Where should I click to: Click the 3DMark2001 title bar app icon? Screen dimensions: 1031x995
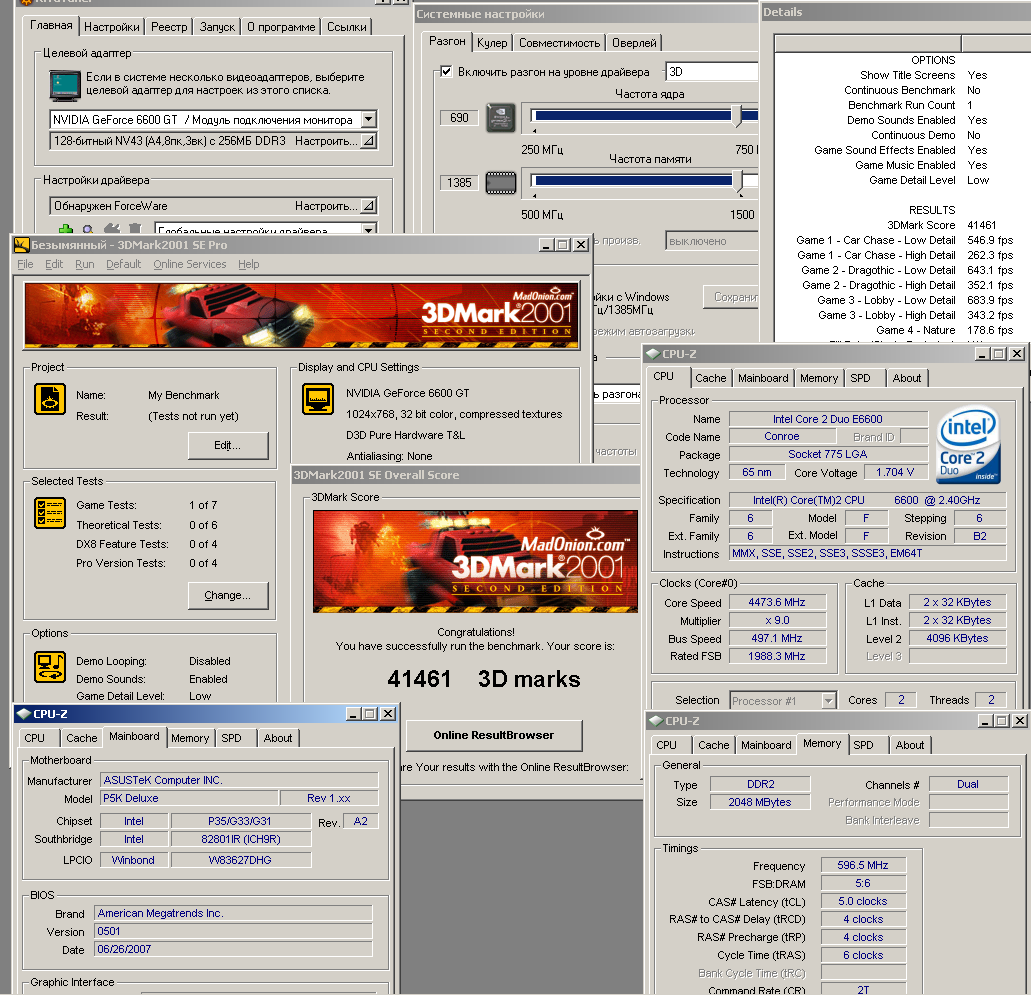click(x=22, y=245)
